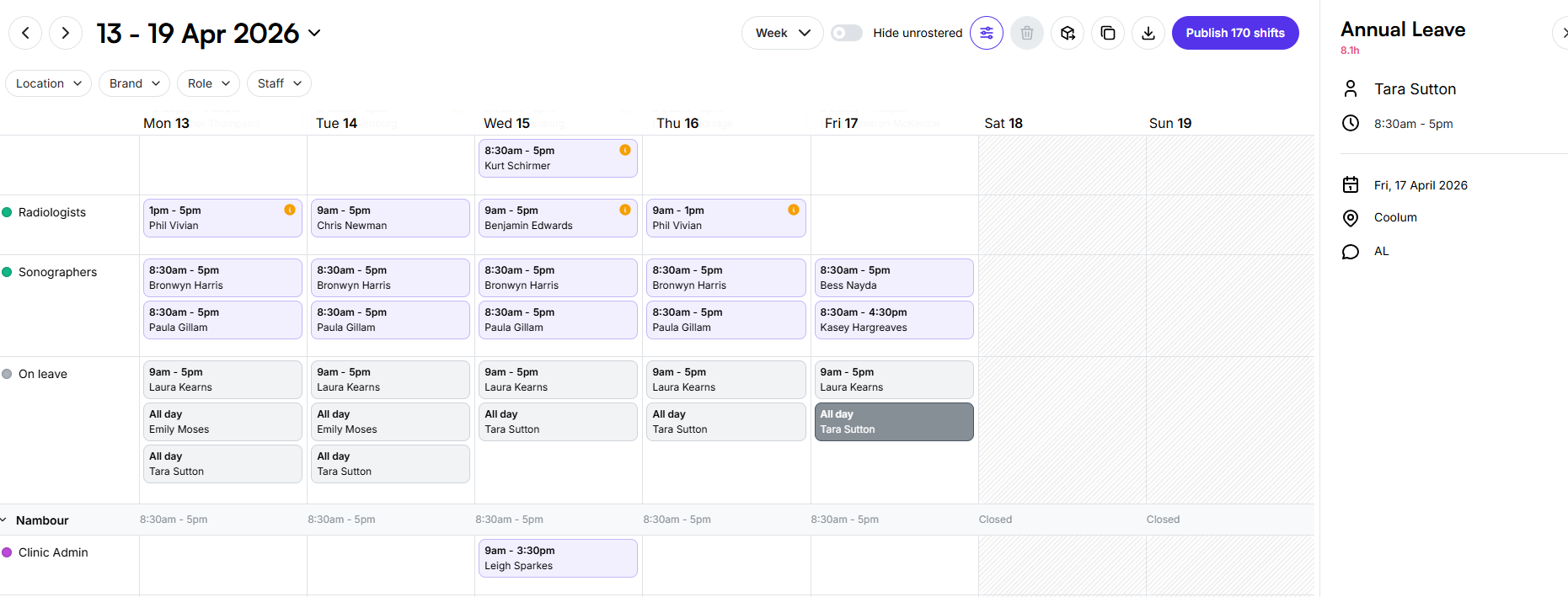Image resolution: width=1568 pixels, height=597 pixels.
Task: Select the Mon 13 column header
Action: point(166,123)
